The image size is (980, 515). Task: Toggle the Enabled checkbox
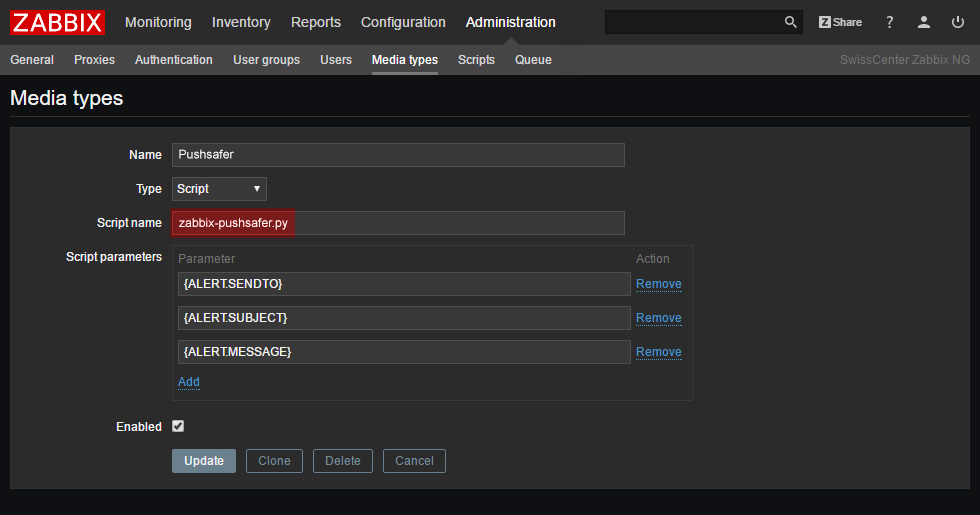pyautogui.click(x=178, y=426)
